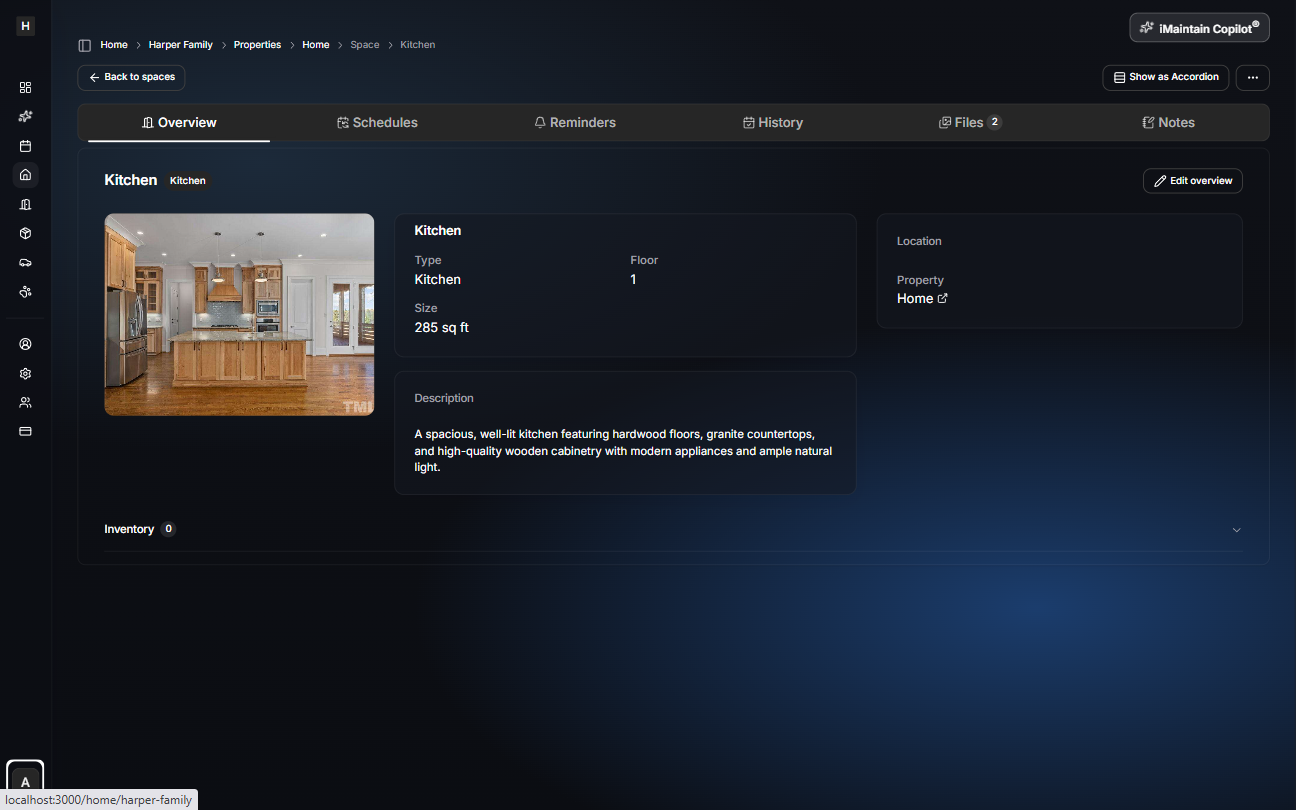Open the three-dot overflow menu top right

tap(1252, 77)
